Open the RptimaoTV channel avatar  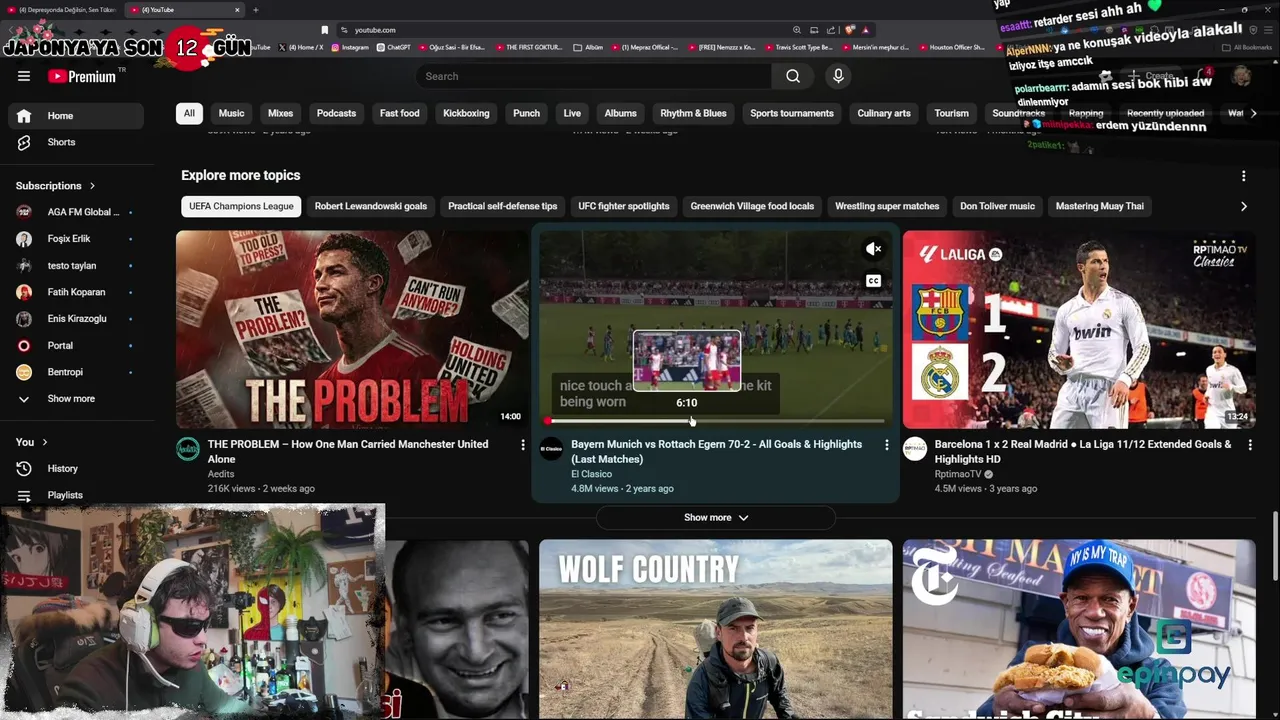[915, 449]
